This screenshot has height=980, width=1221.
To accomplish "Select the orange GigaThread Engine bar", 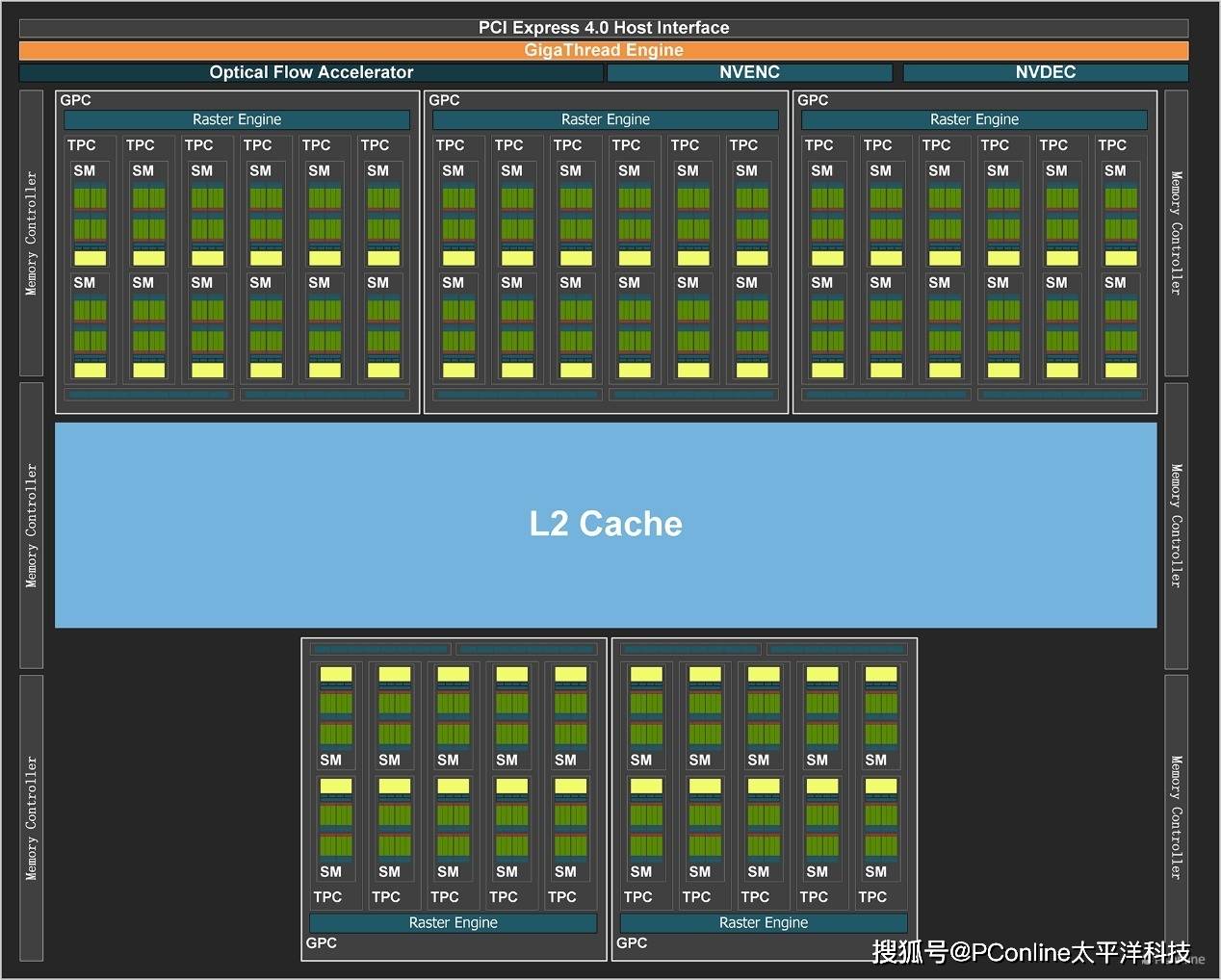I will click(x=604, y=50).
